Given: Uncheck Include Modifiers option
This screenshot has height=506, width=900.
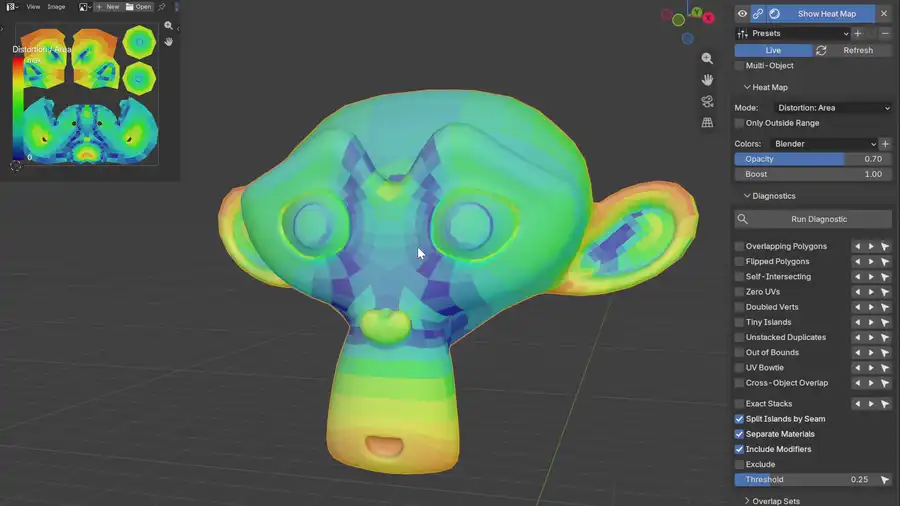Looking at the screenshot, I should pyautogui.click(x=739, y=449).
